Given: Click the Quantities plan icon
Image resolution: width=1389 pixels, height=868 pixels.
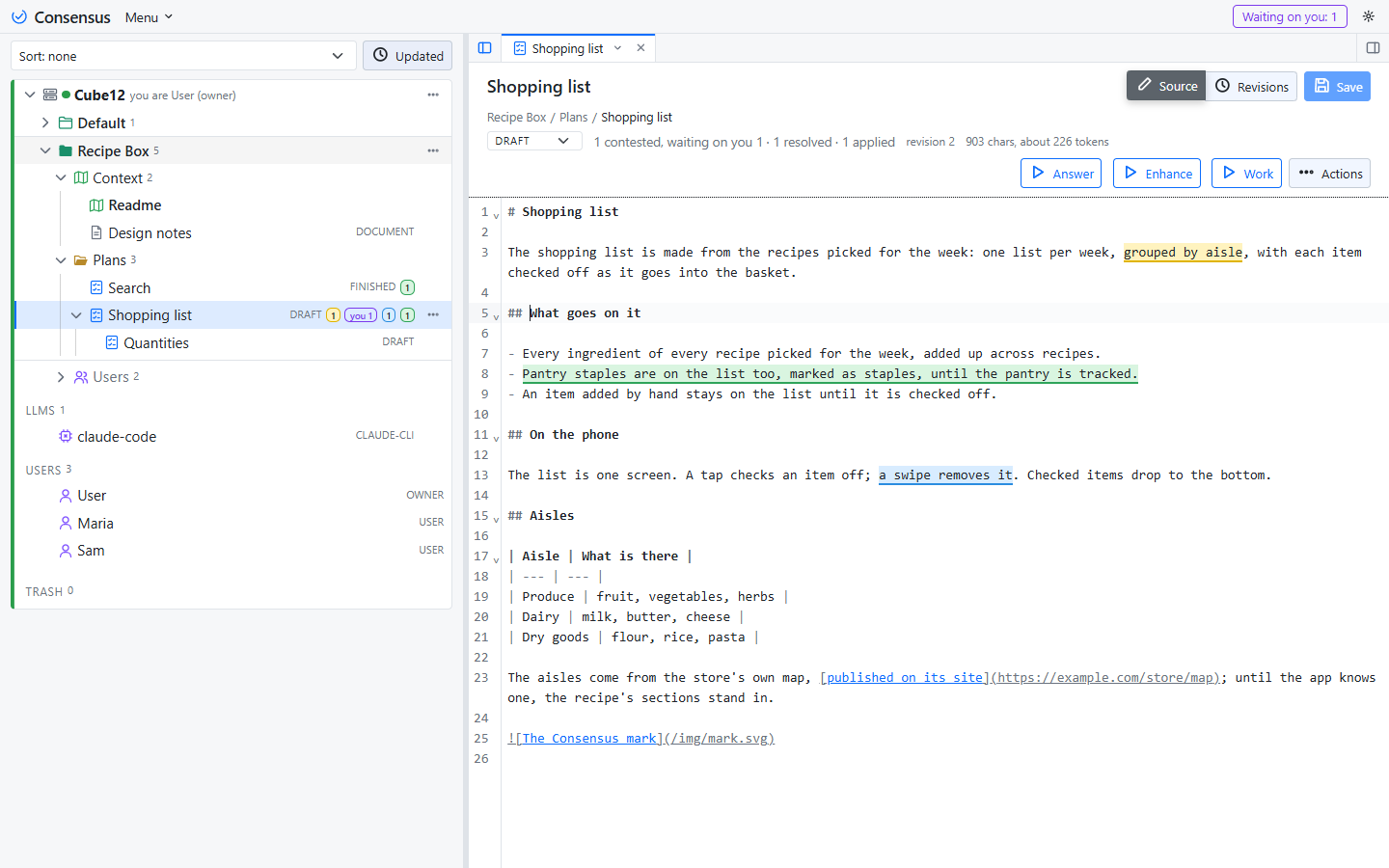Looking at the screenshot, I should (x=112, y=342).
